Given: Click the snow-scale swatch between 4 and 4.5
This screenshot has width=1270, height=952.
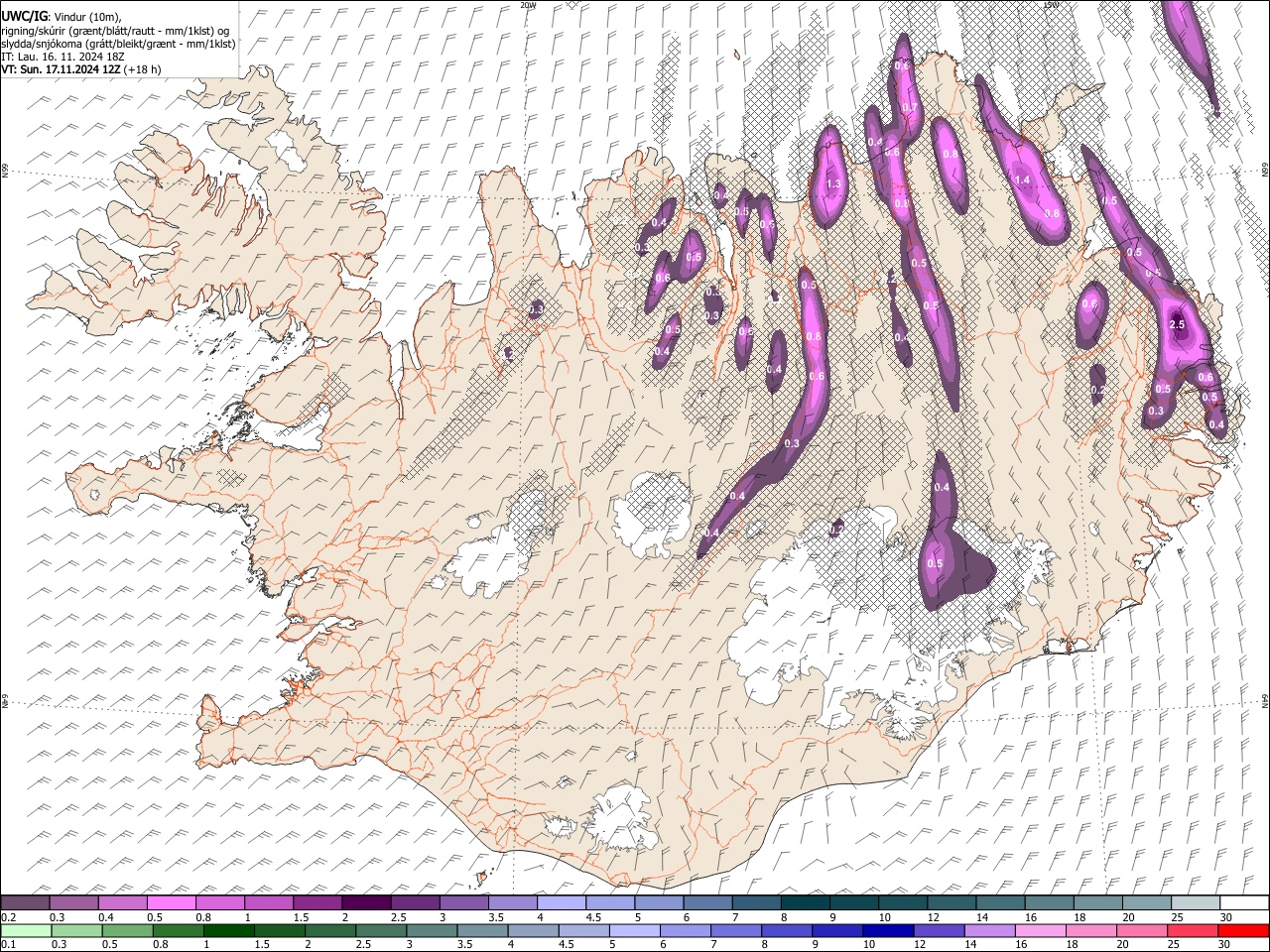Looking at the screenshot, I should (562, 902).
